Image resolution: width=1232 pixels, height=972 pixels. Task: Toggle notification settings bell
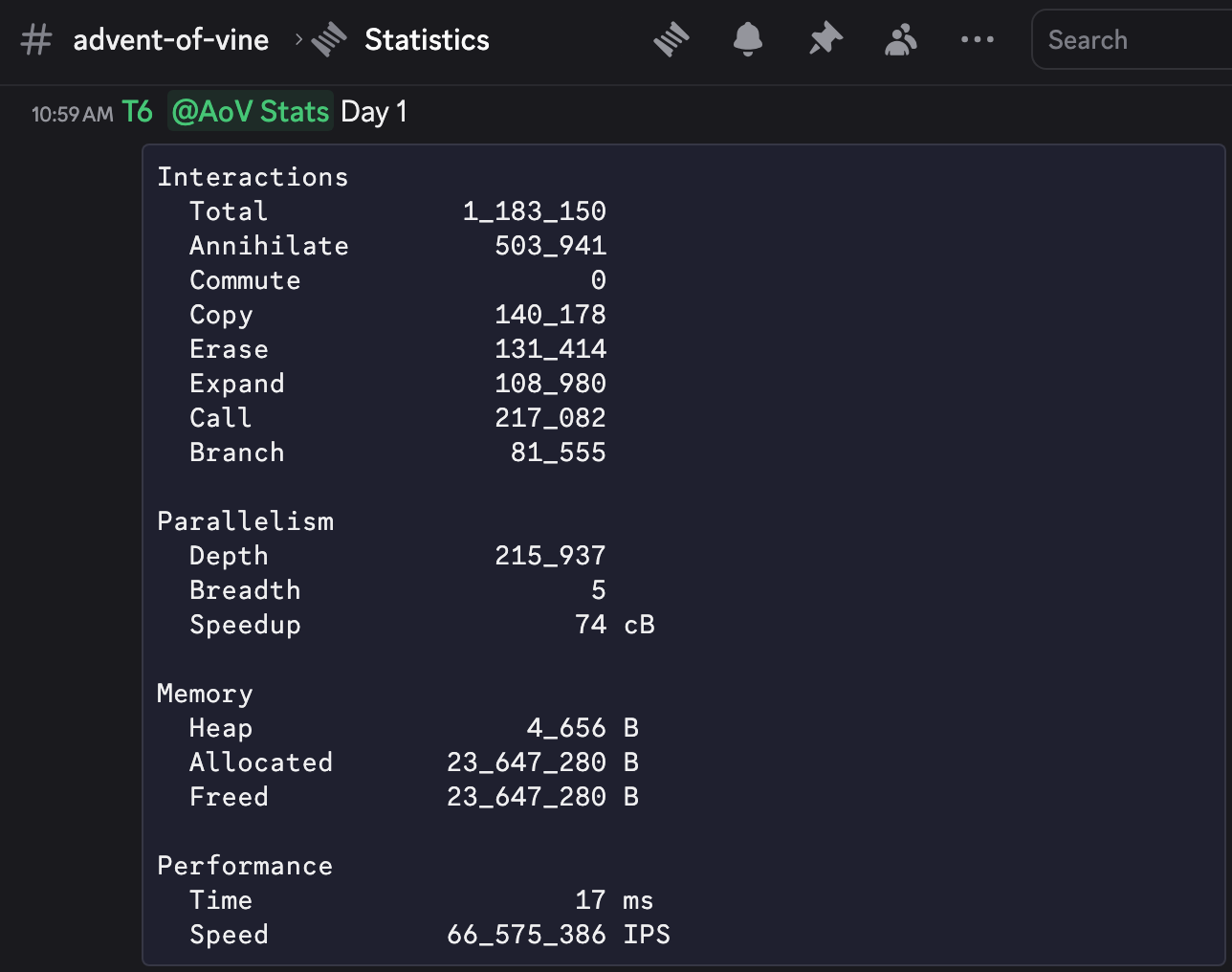747,40
